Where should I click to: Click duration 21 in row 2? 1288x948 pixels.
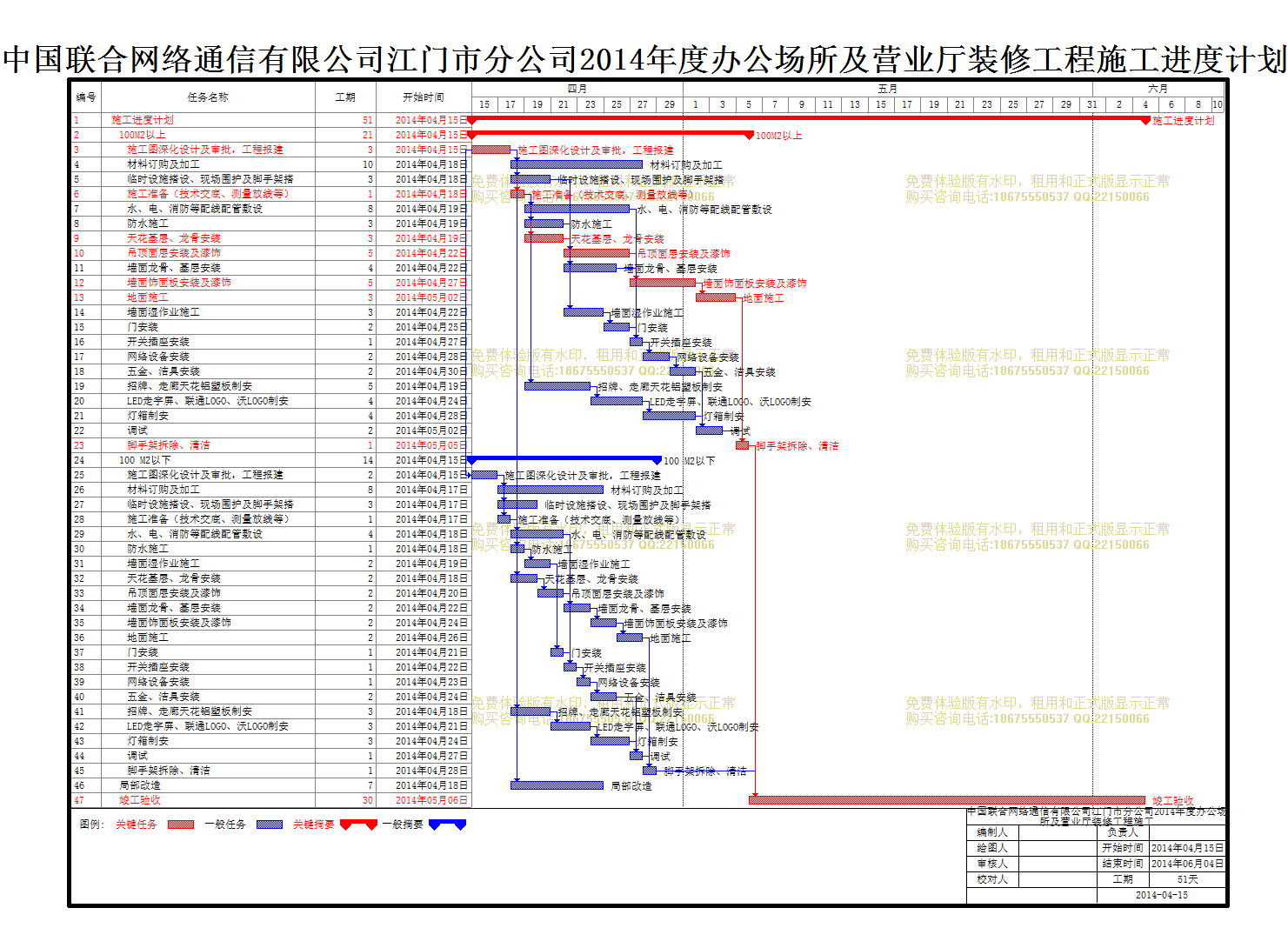click(x=368, y=135)
